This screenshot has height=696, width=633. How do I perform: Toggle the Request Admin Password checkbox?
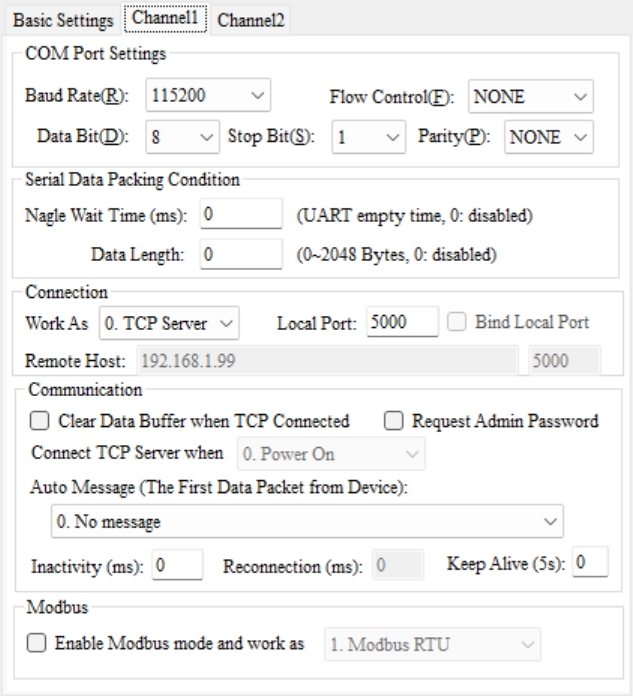pos(394,421)
